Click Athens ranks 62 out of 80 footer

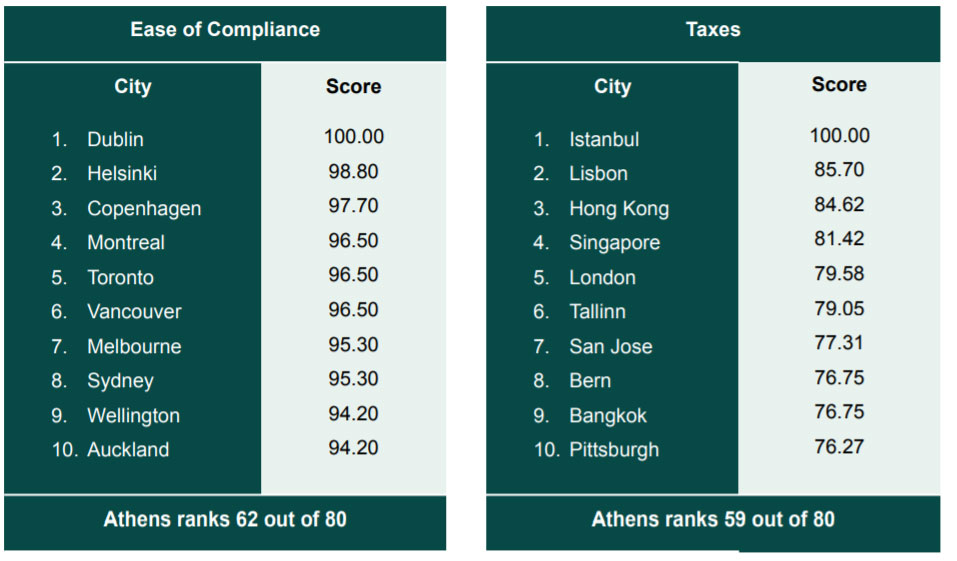225,519
